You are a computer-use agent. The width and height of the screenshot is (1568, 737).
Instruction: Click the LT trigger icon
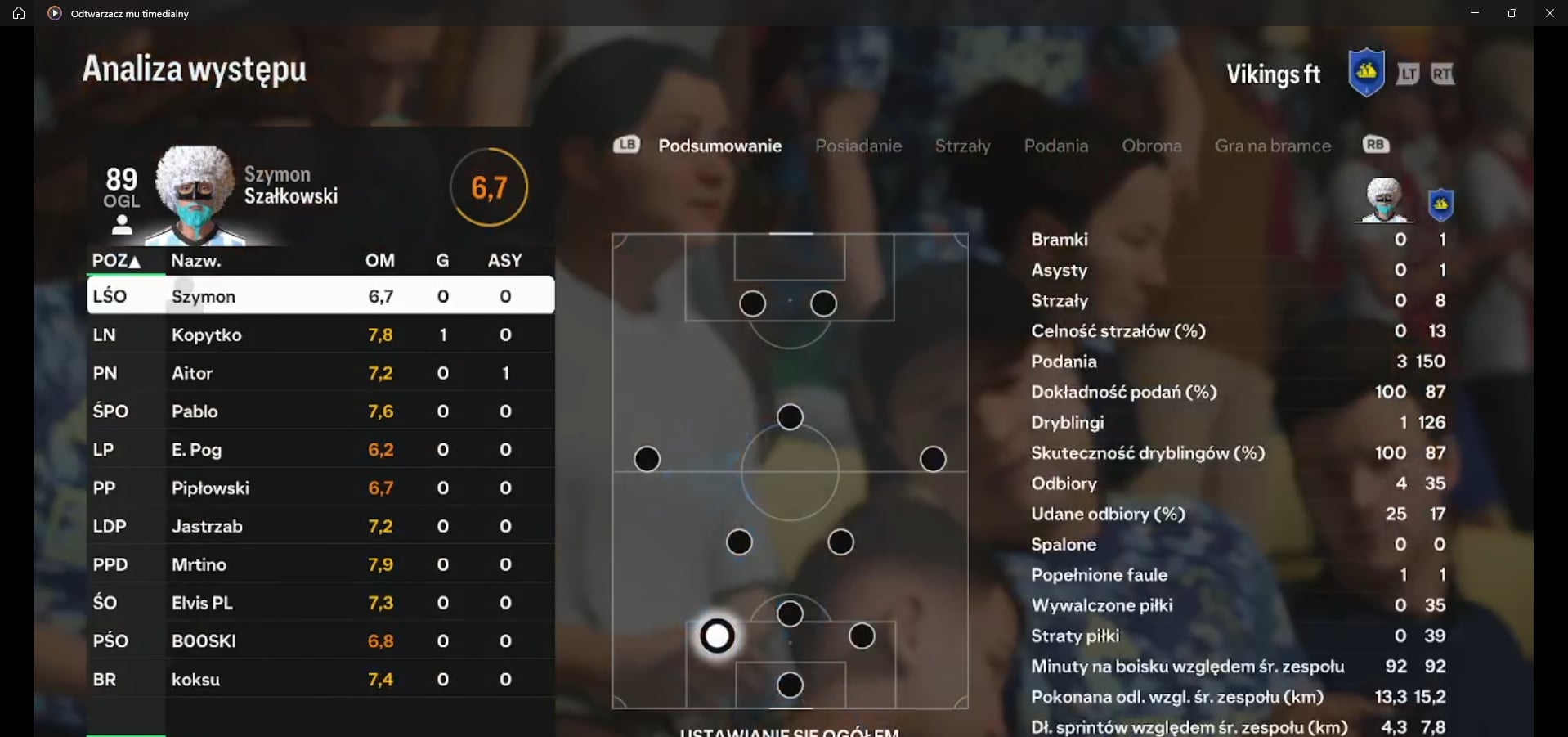[1407, 74]
